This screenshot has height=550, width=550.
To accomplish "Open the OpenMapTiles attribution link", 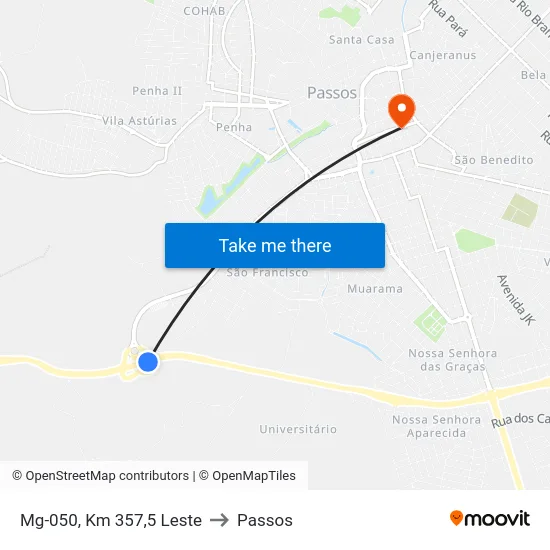I will coord(247,476).
